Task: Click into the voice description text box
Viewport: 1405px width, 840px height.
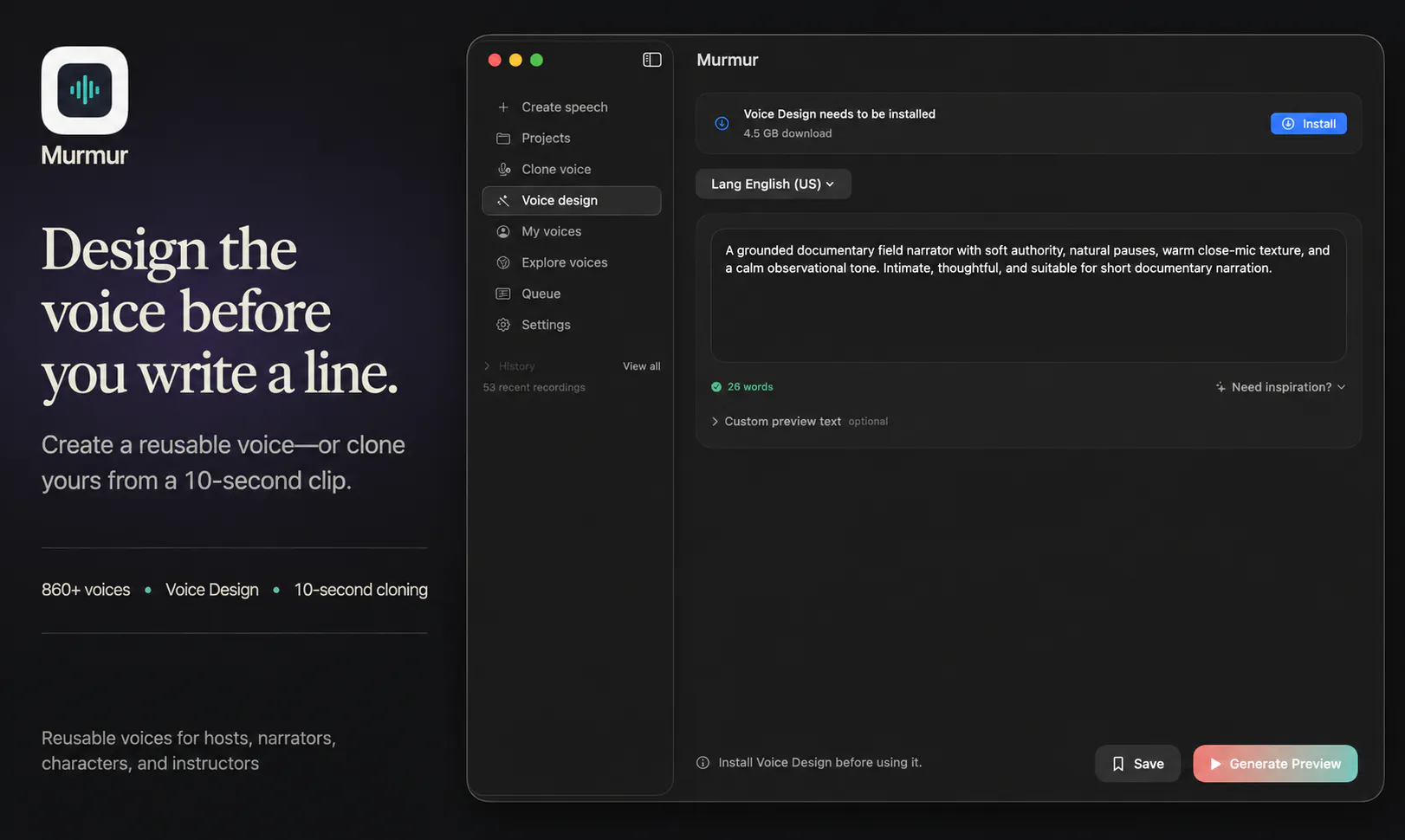Action: tap(1028, 295)
